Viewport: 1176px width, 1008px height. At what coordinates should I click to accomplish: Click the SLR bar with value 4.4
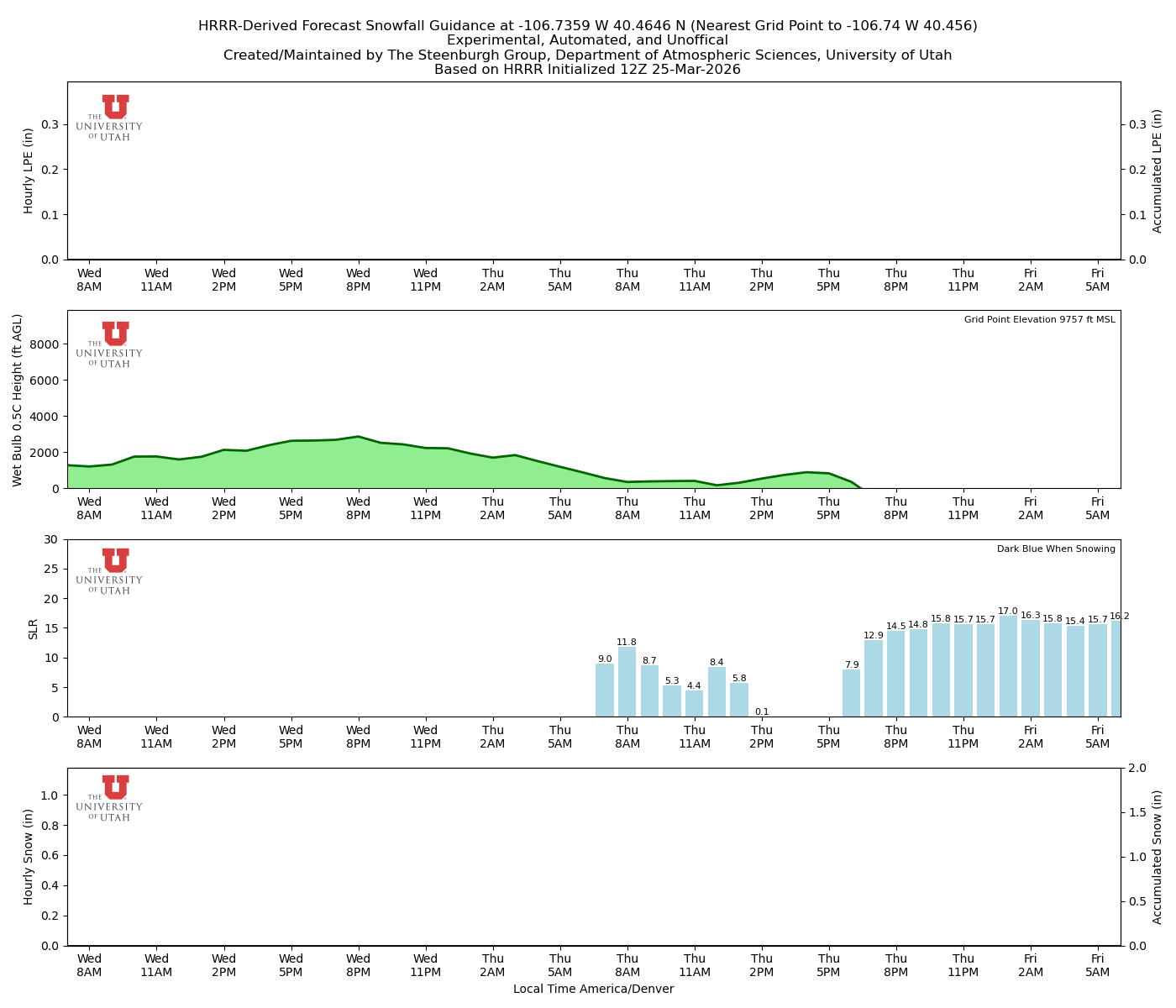click(694, 703)
